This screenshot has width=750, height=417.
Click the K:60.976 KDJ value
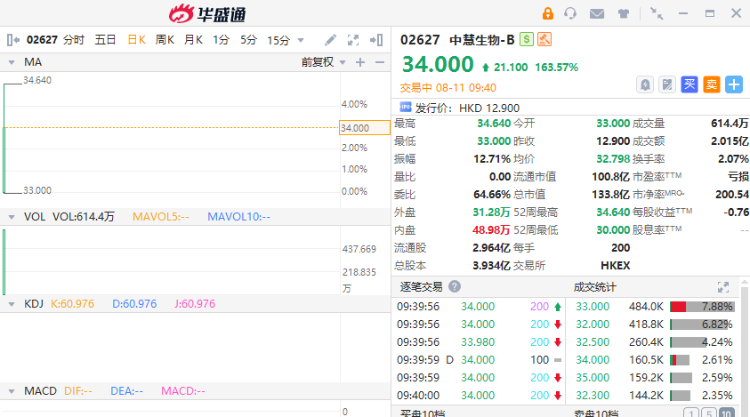[x=72, y=304]
